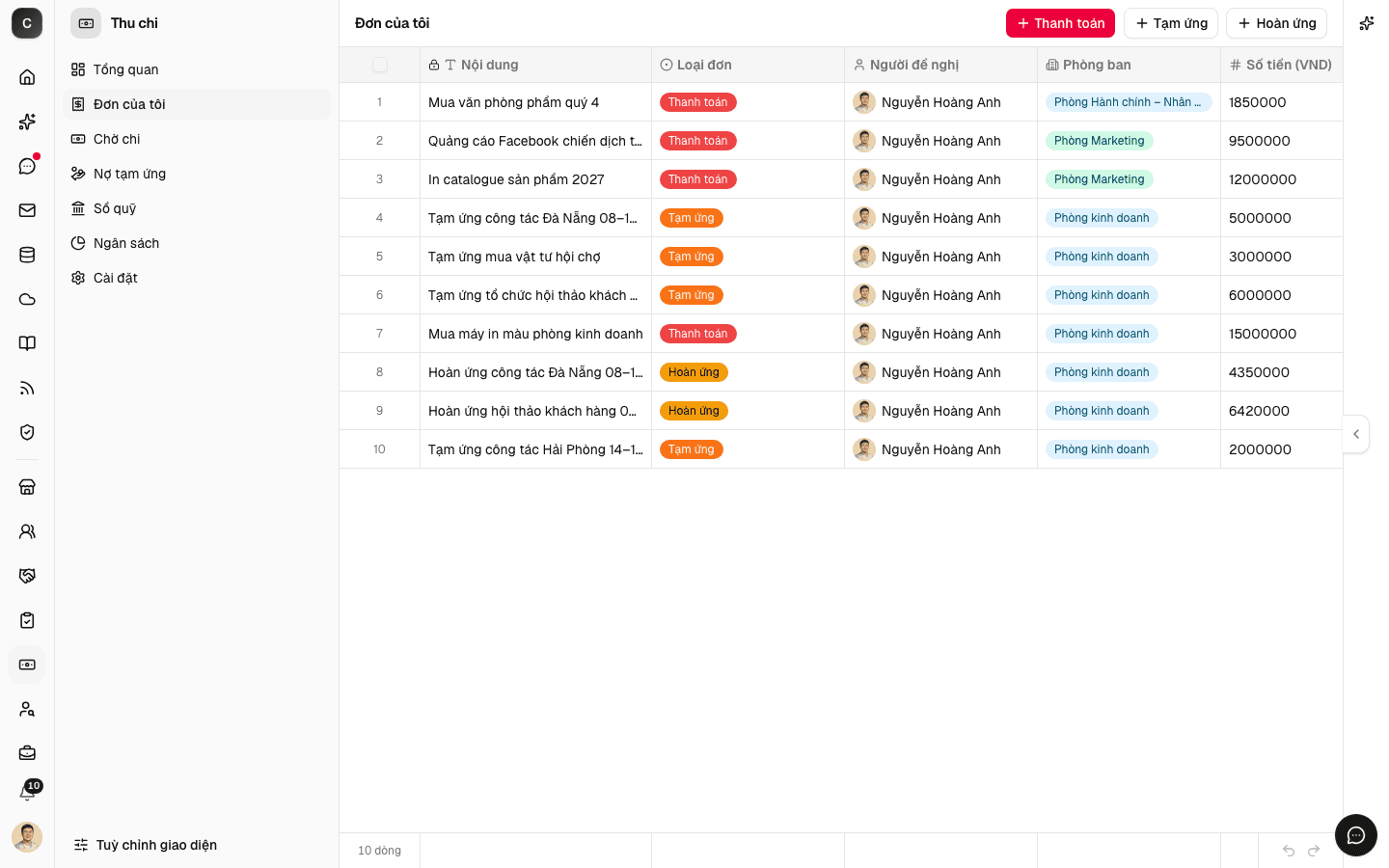Open the home icon in the left rail
Image resolution: width=1389 pixels, height=868 pixels.
click(x=27, y=77)
